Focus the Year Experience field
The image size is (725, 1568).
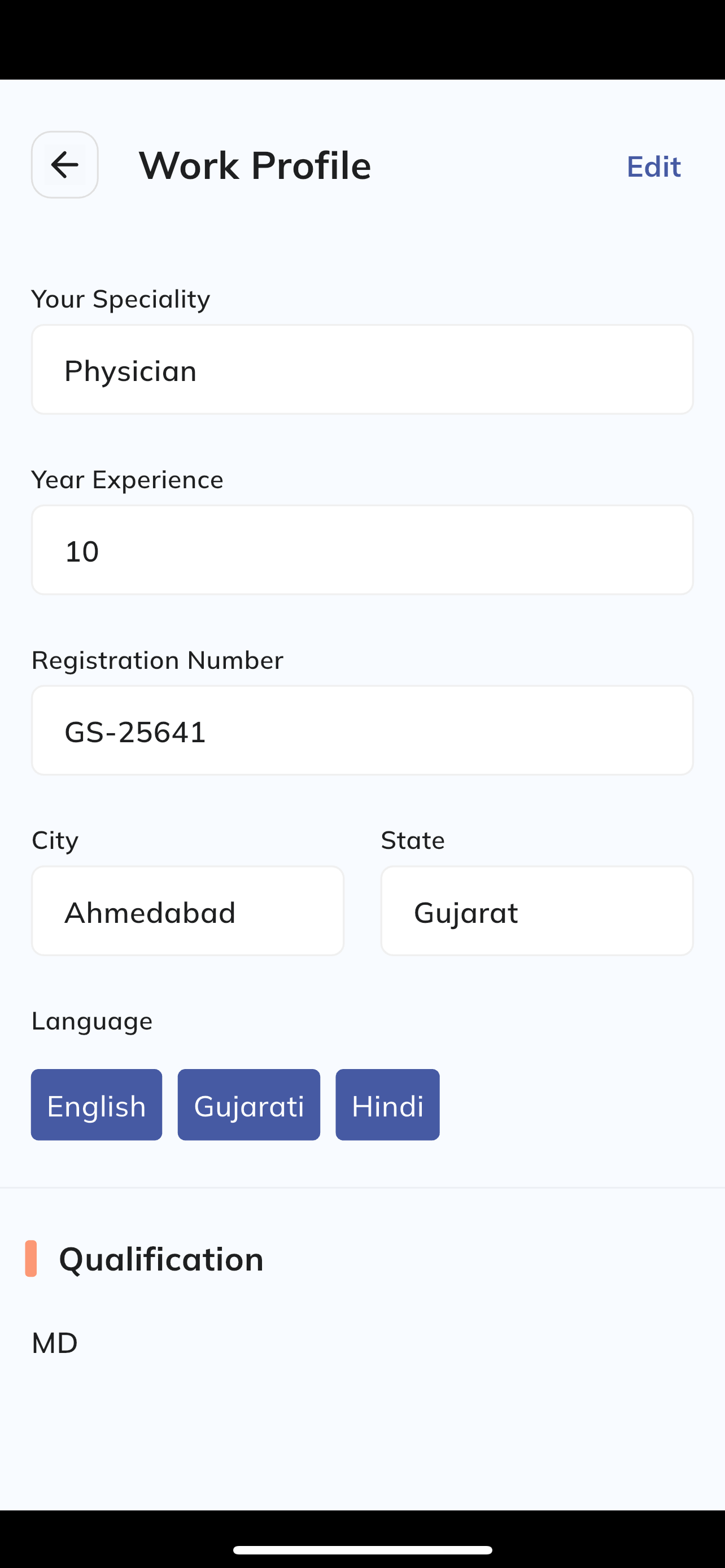tap(362, 550)
